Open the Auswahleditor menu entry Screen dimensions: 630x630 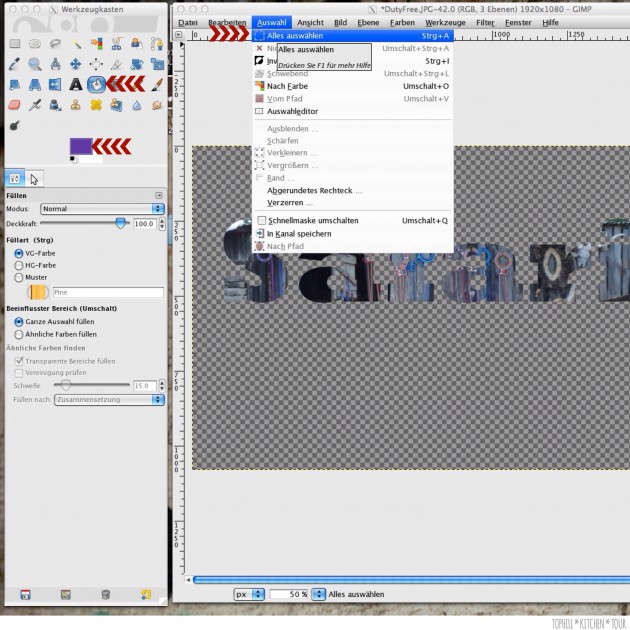353,111
